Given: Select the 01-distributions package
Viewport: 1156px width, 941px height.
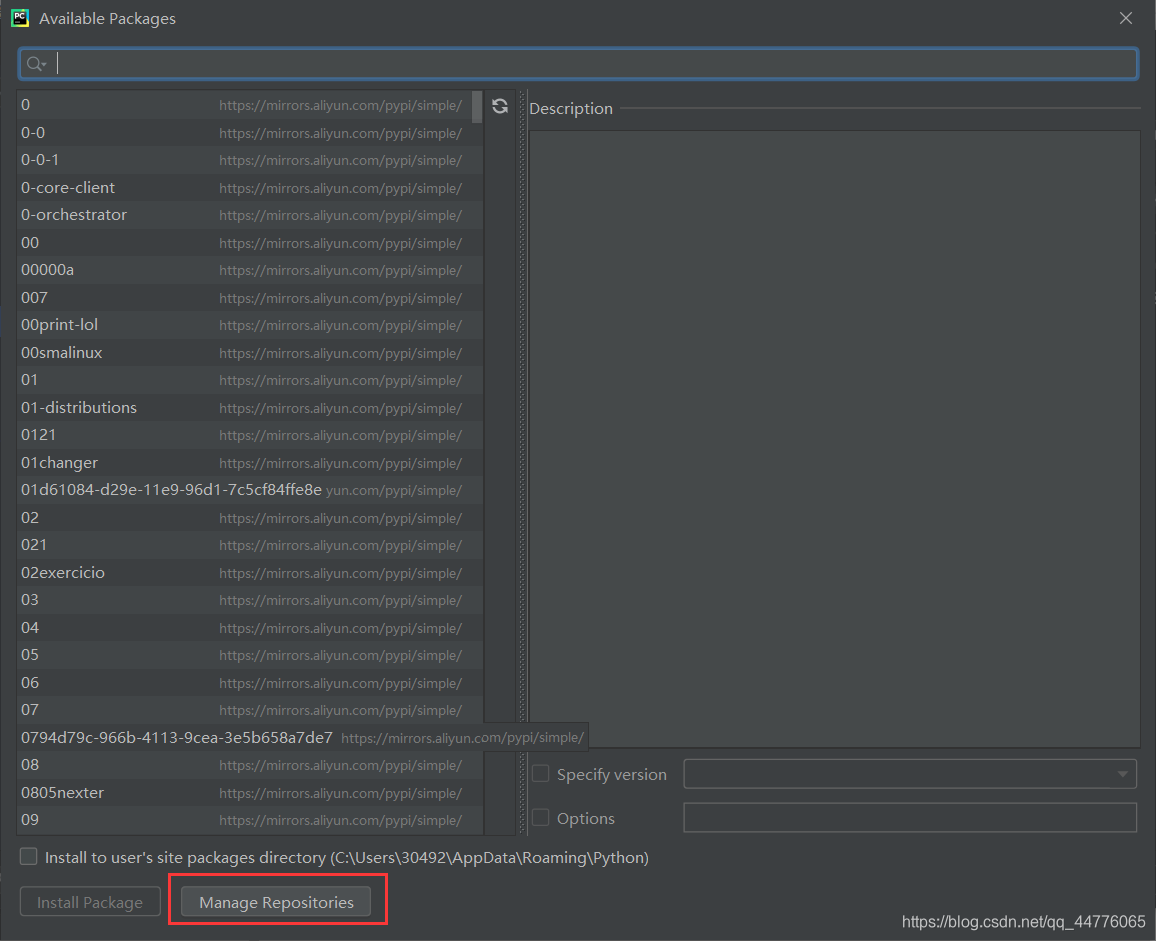Looking at the screenshot, I should (x=78, y=407).
